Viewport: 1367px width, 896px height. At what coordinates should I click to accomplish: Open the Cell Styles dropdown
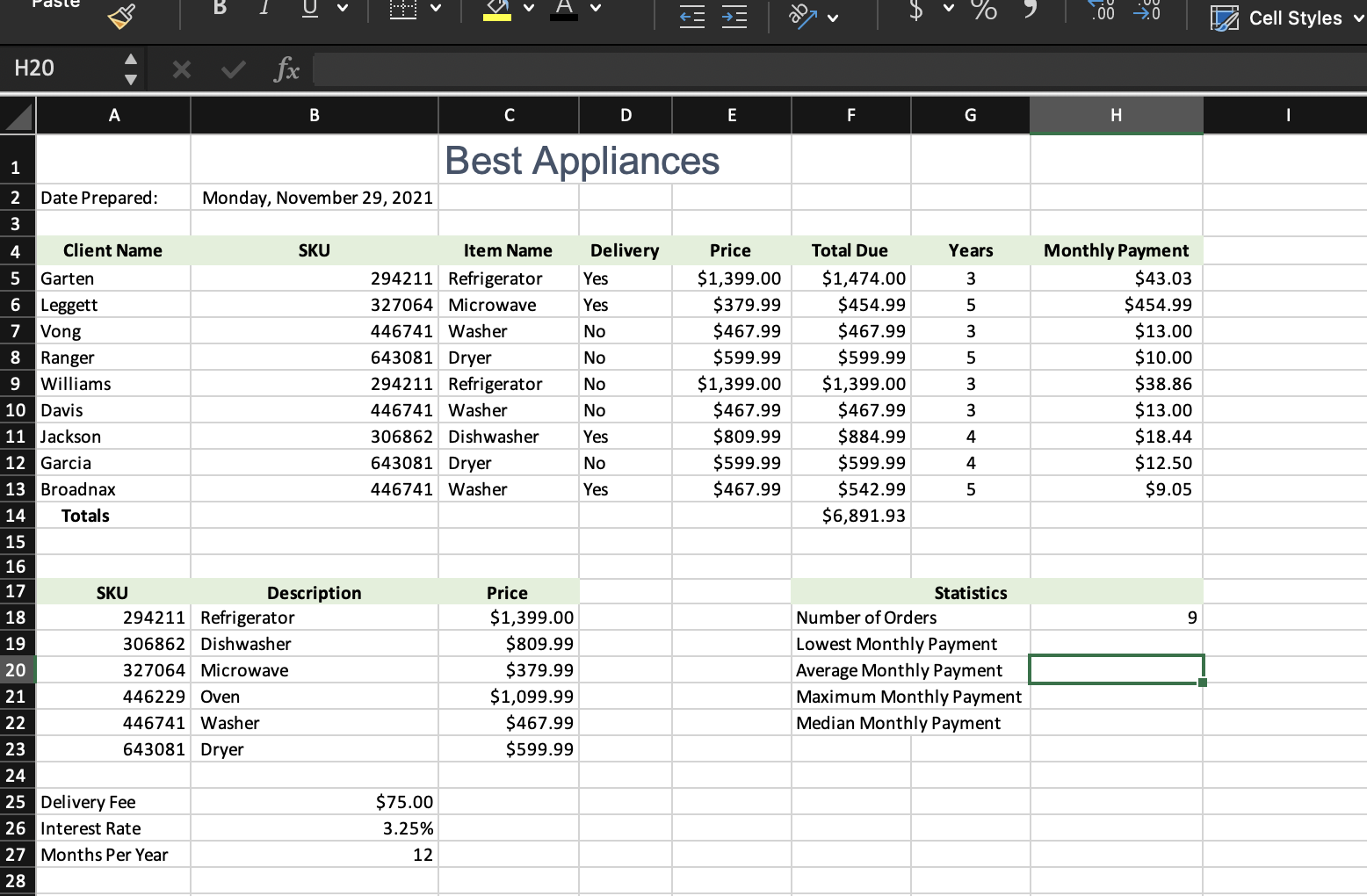click(x=1286, y=18)
